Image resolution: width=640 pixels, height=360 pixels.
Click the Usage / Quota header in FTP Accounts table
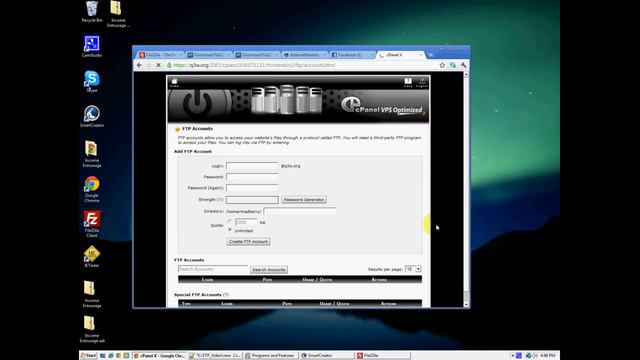[317, 280]
